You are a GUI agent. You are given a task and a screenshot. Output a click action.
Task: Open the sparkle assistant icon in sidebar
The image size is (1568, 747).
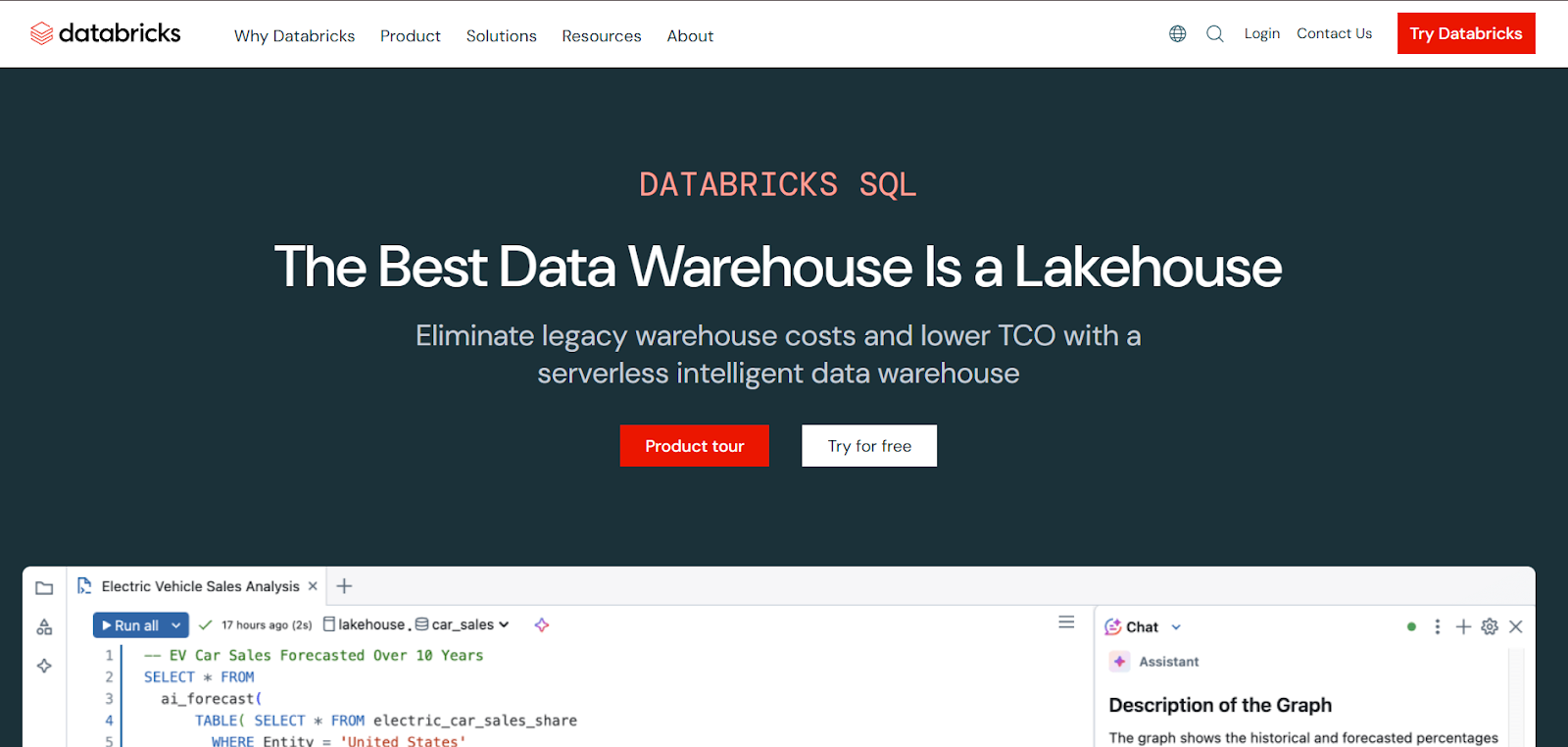point(44,666)
